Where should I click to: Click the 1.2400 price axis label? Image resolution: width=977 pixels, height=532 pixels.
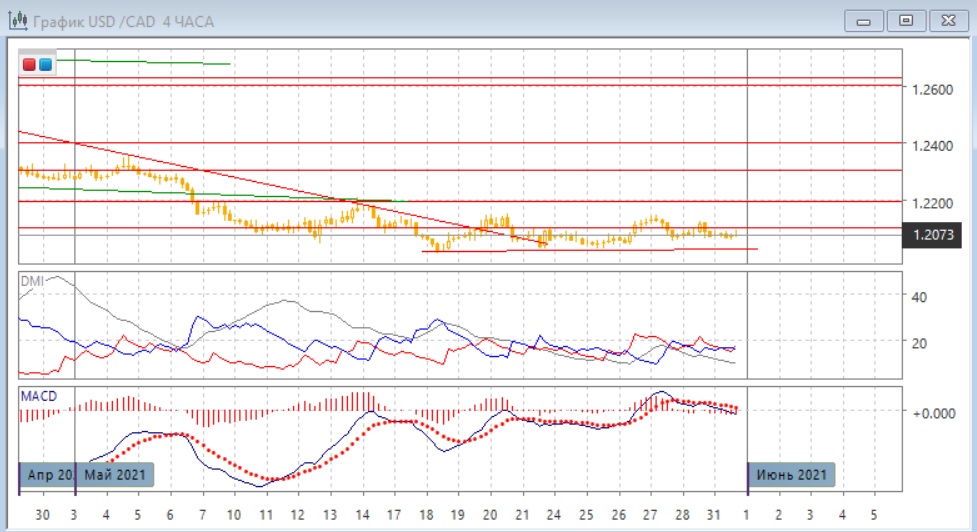(x=932, y=146)
